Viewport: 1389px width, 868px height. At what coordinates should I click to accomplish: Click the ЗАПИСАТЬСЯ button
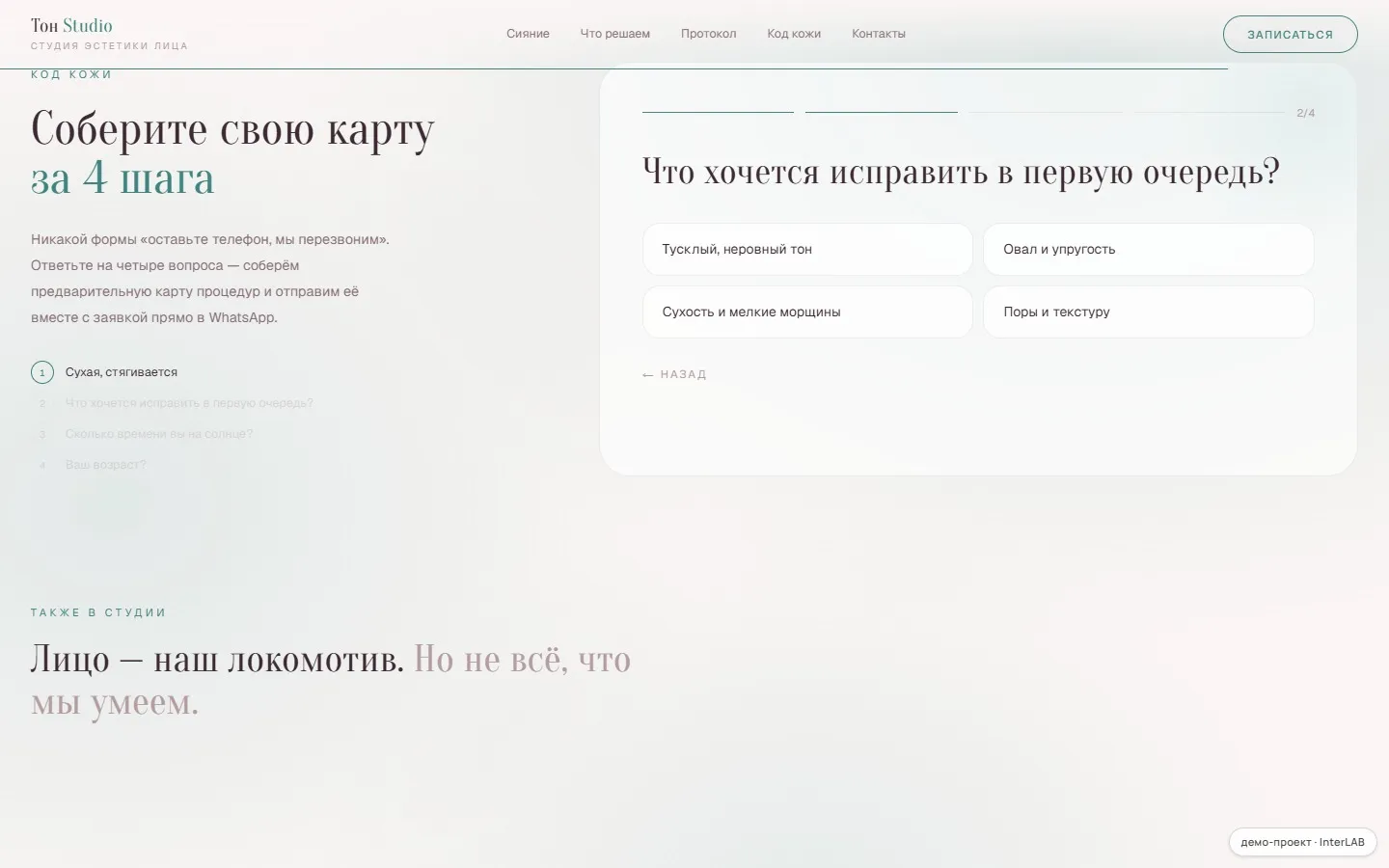[1290, 35]
